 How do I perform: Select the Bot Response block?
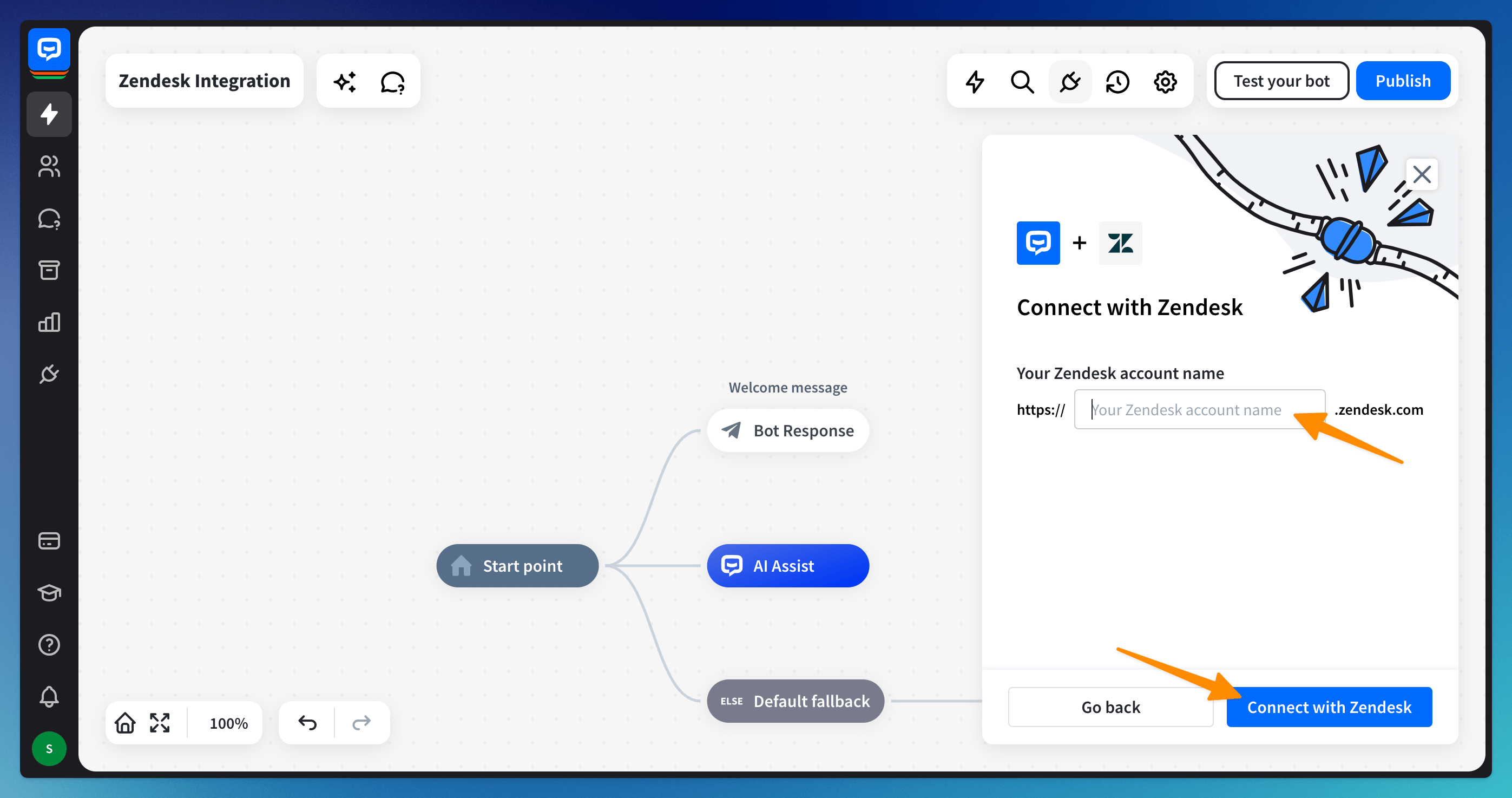787,430
